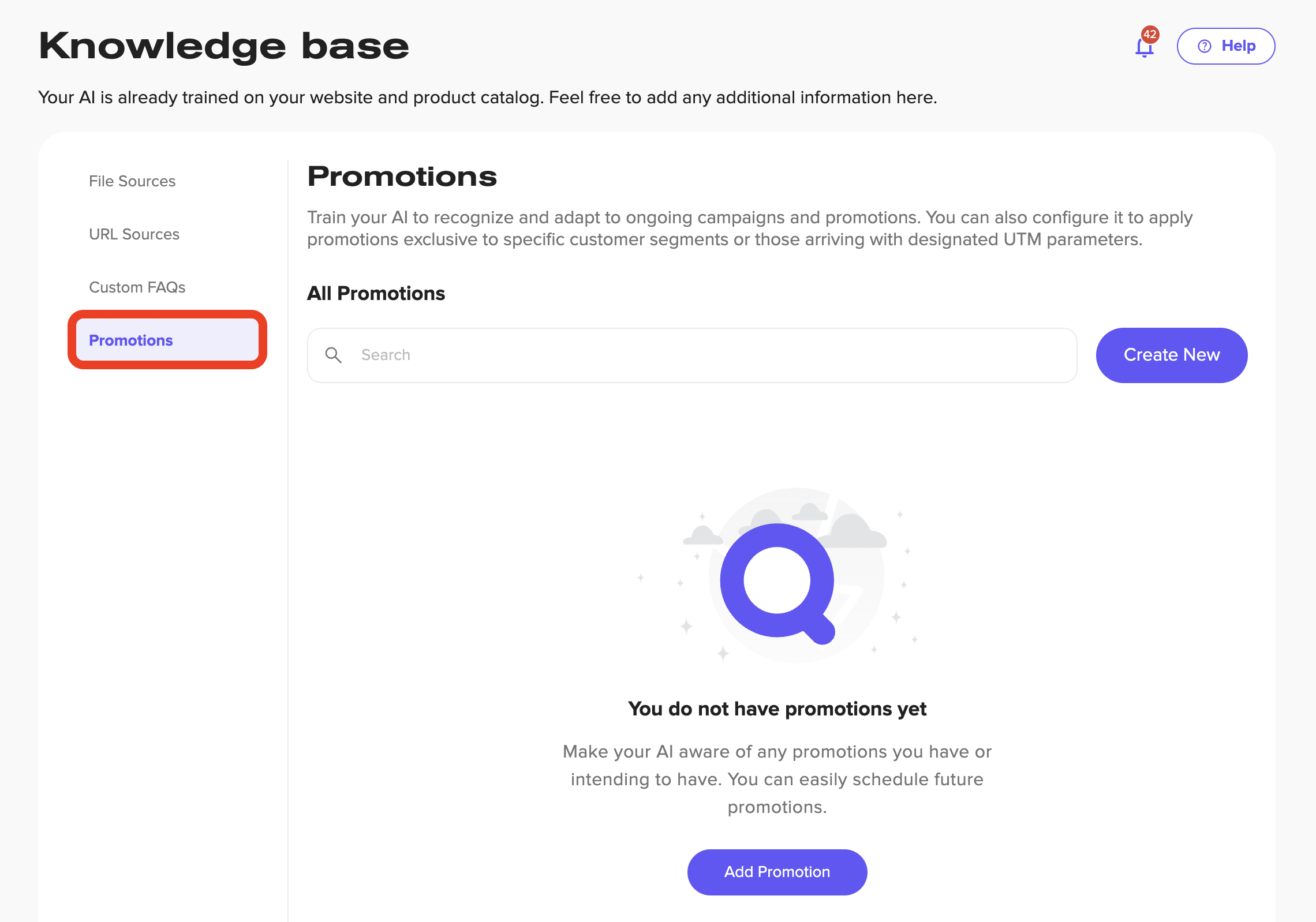This screenshot has height=922, width=1316.
Task: Click the magnifier icon in the search bar
Action: point(334,355)
